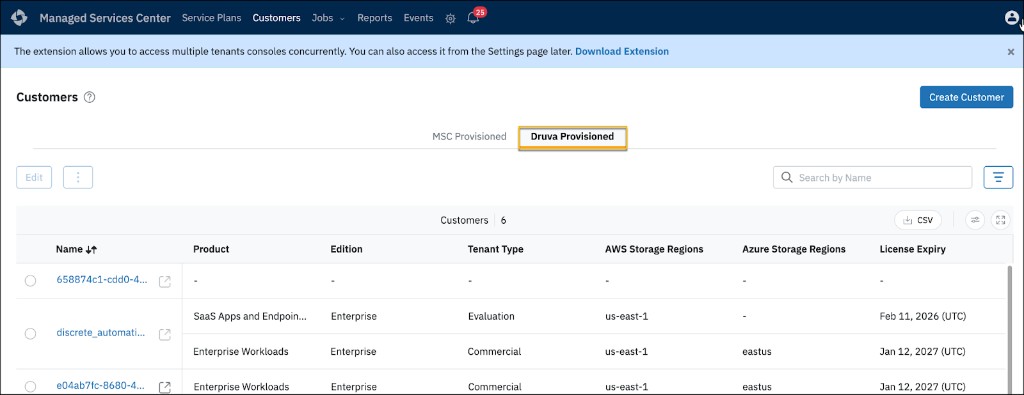The width and height of the screenshot is (1024, 395).
Task: Open 658874c1-cdd0 tenant console icon
Action: point(165,281)
